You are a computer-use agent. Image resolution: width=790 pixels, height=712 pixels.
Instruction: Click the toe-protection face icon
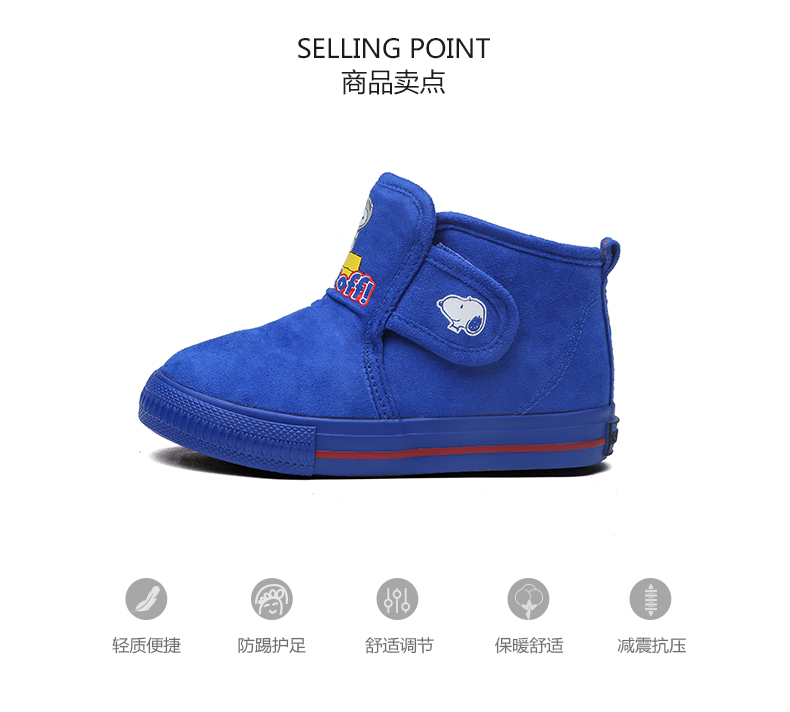[272, 599]
